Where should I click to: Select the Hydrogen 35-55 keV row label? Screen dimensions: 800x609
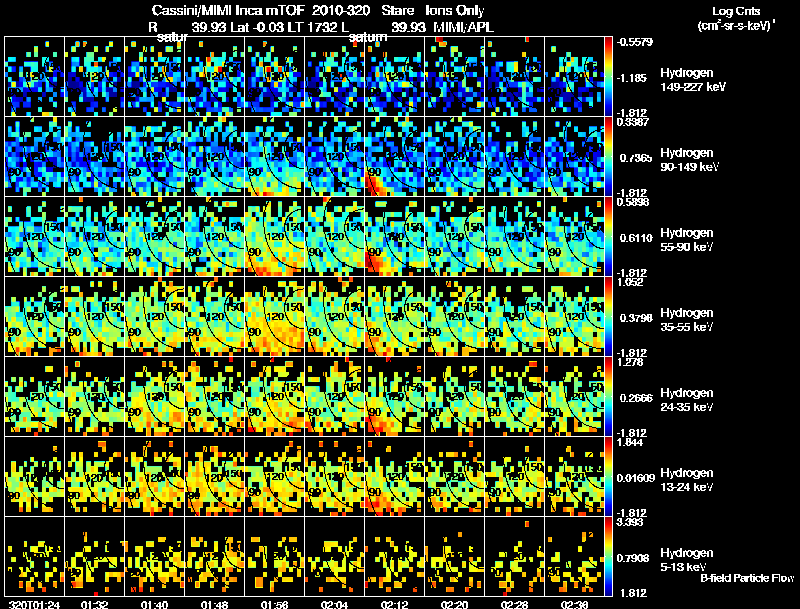click(x=687, y=320)
